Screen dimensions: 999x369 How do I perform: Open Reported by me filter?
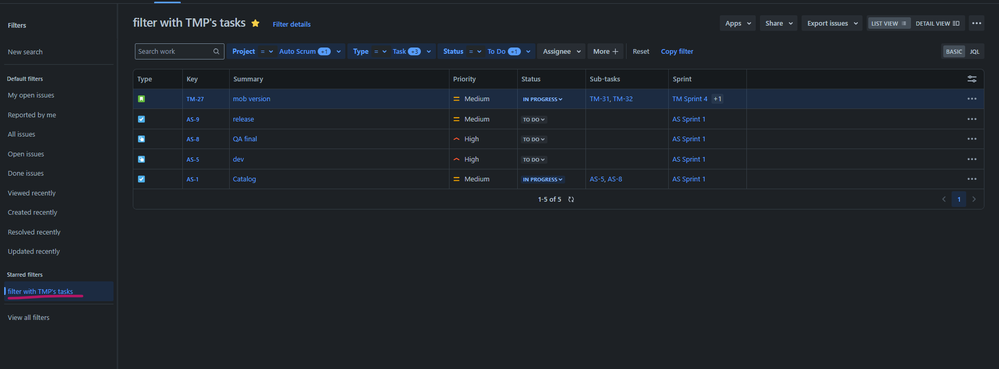pyautogui.click(x=32, y=115)
